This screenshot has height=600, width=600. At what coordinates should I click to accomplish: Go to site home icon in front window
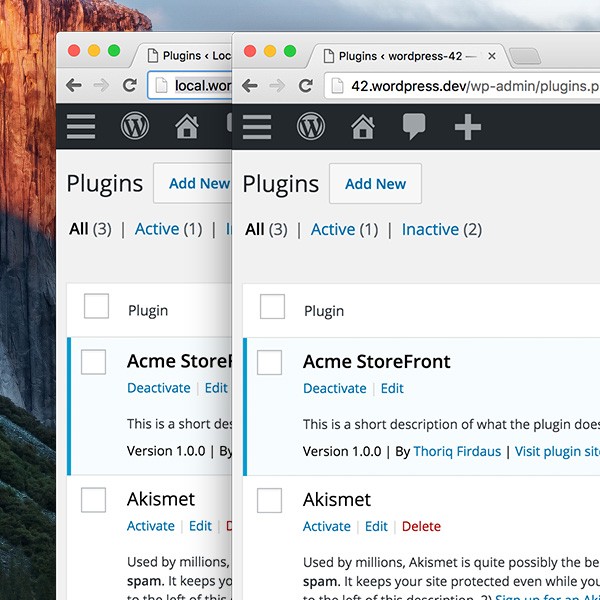(363, 127)
